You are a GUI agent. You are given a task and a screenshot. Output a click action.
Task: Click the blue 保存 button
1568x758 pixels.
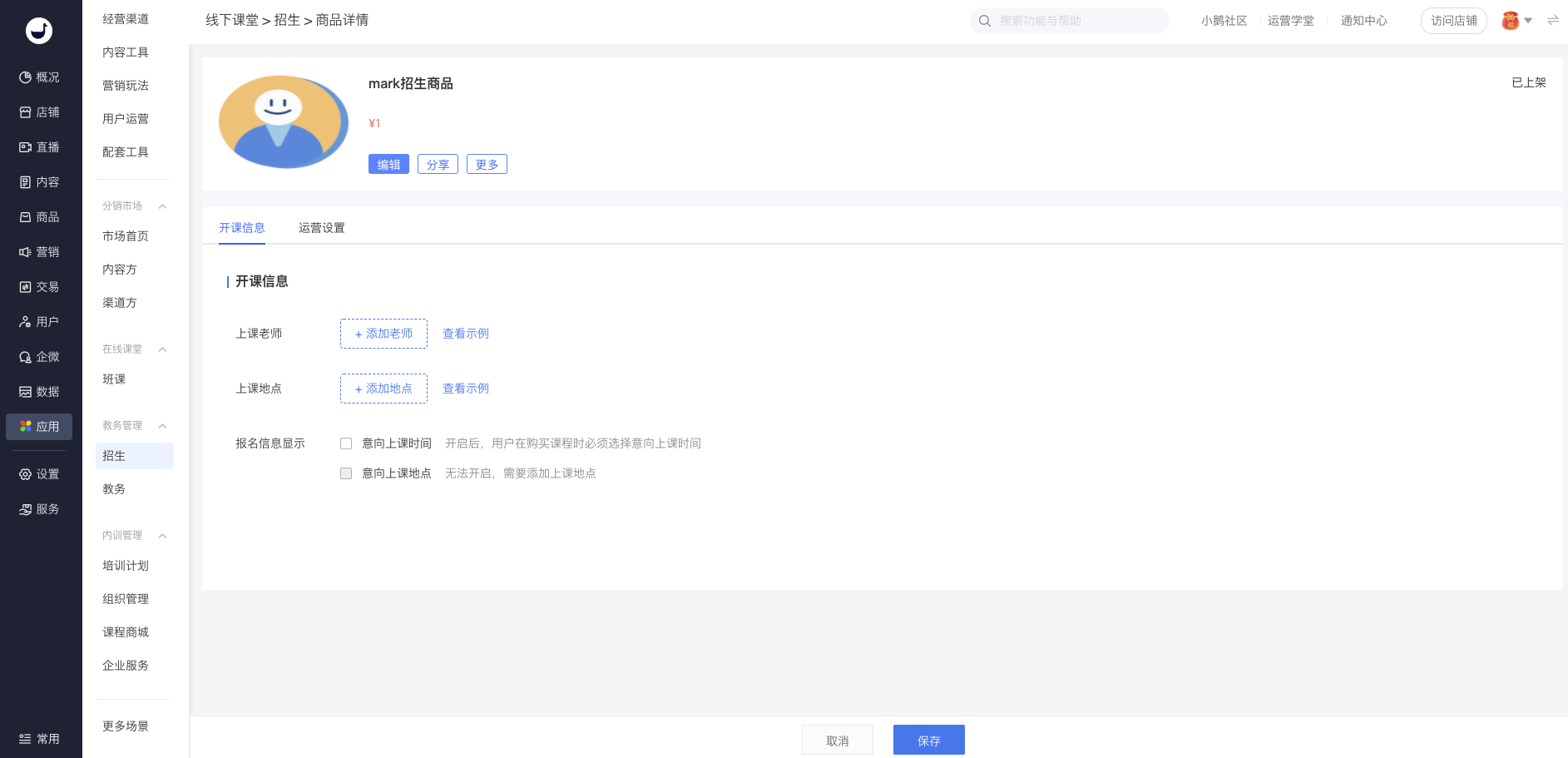[x=929, y=740]
